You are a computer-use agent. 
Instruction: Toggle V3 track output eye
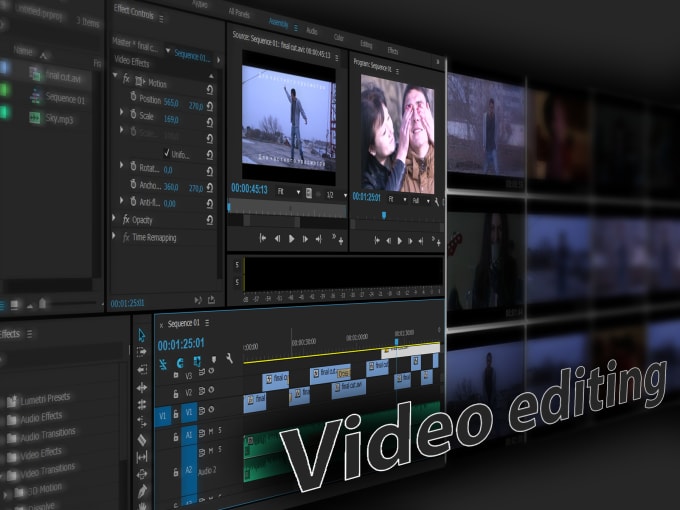211,371
